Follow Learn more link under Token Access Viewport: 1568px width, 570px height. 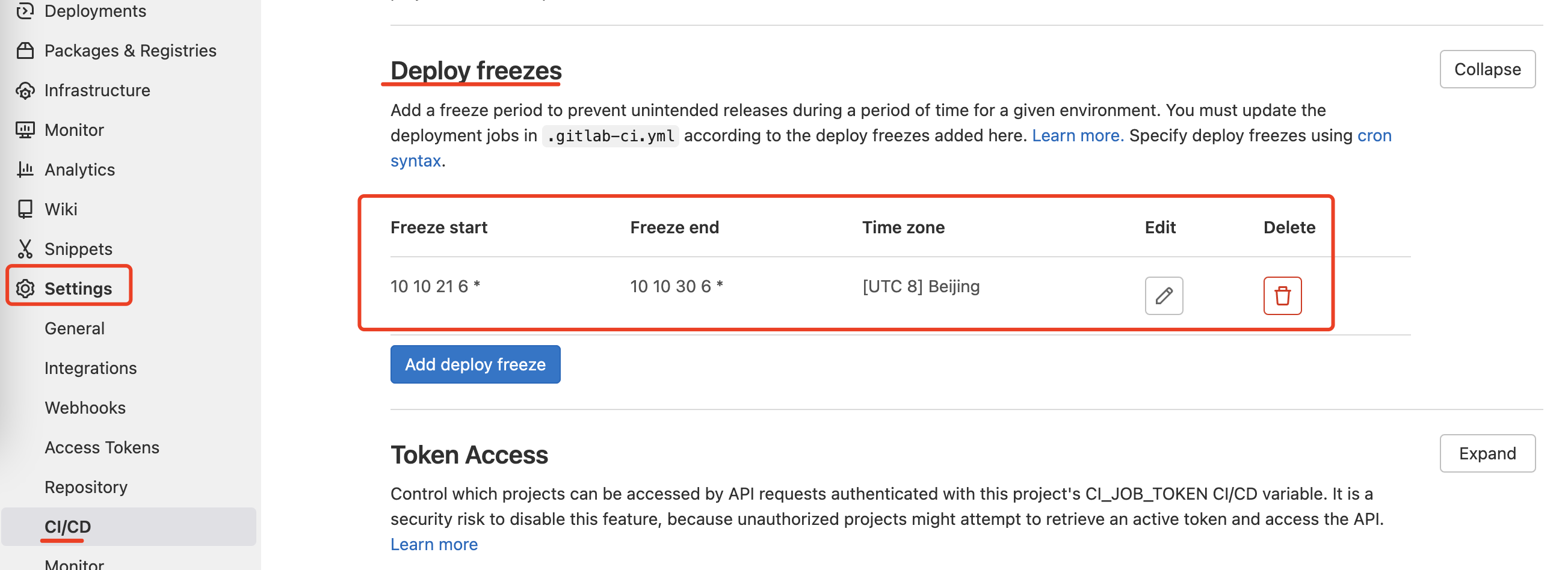coord(433,544)
